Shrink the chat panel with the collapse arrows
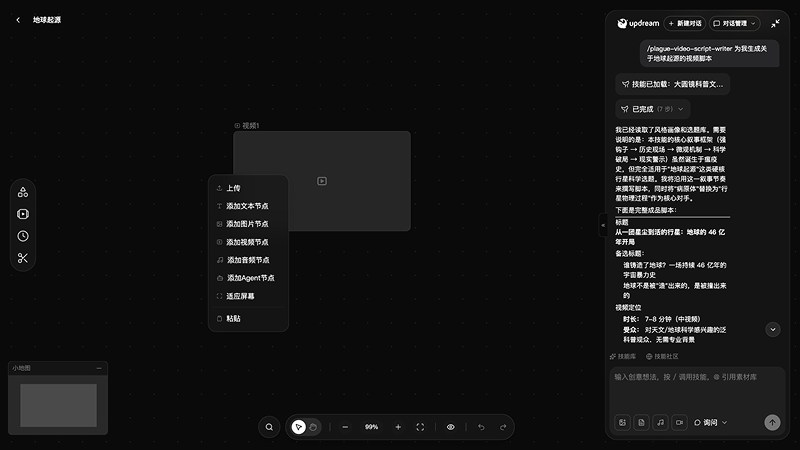 coord(775,23)
